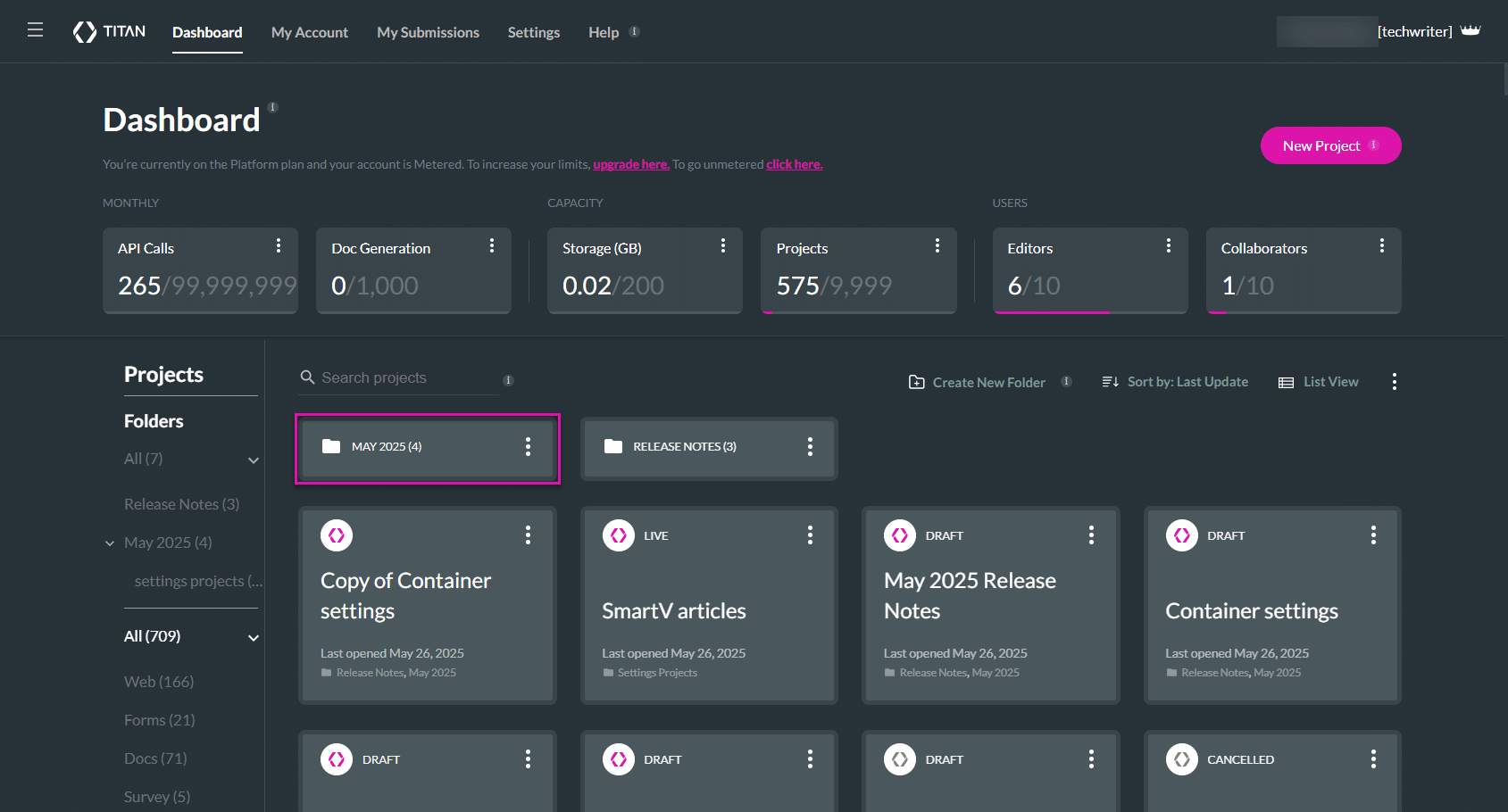Screen dimensions: 1508x812
Task: Expand the All (709) projects list
Action: click(254, 638)
